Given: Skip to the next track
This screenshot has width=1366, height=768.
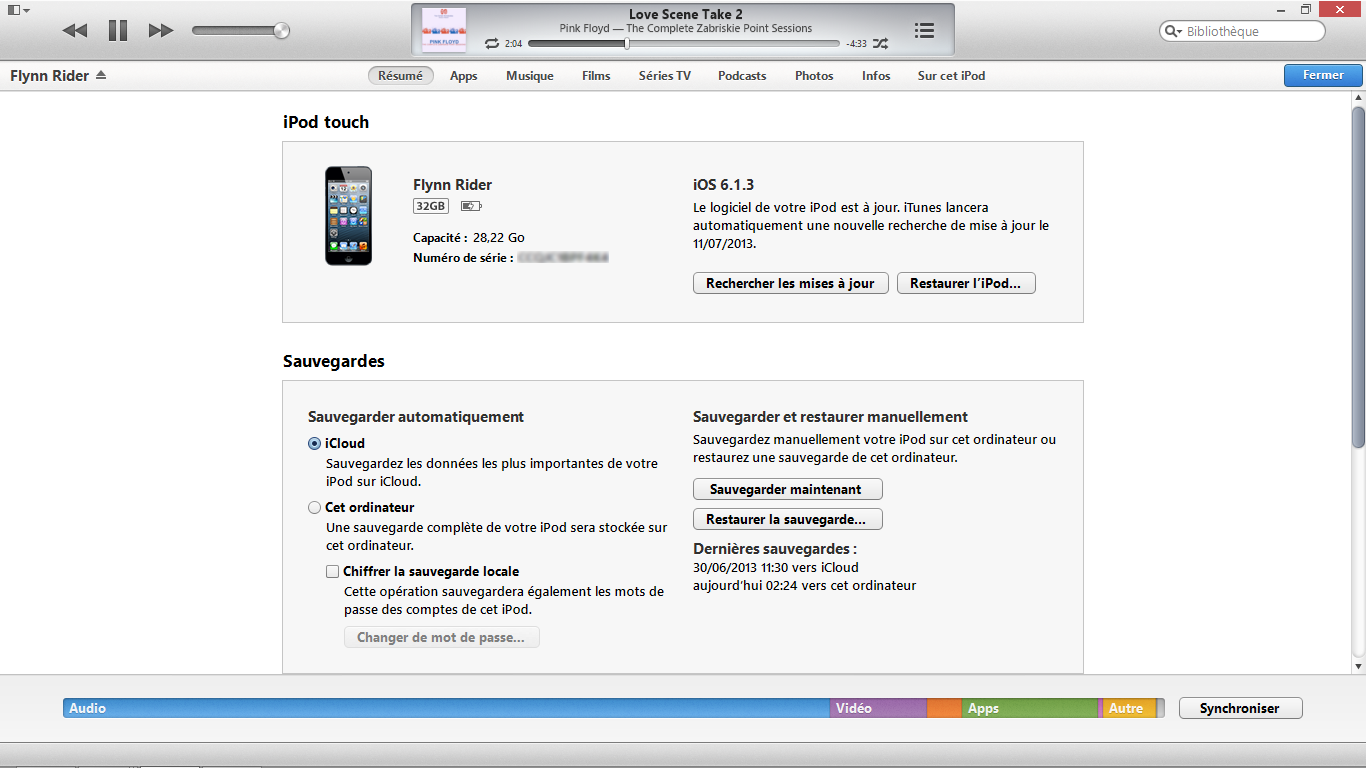Looking at the screenshot, I should tap(160, 31).
